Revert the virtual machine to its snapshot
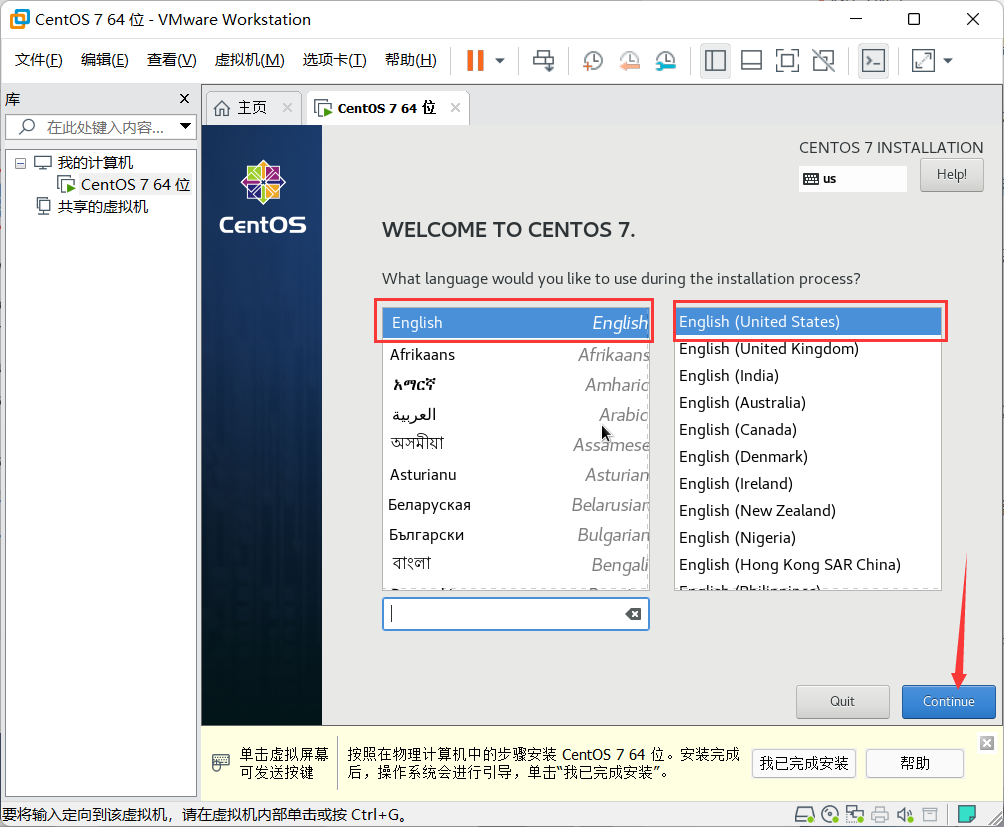 629,60
